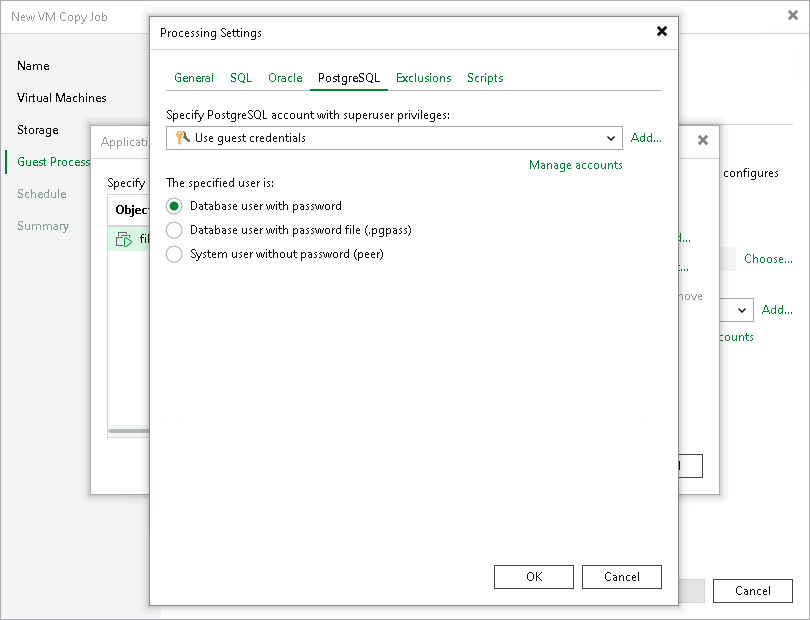This screenshot has width=810, height=620.
Task: Select System user without password (peer)
Action: click(x=275, y=254)
